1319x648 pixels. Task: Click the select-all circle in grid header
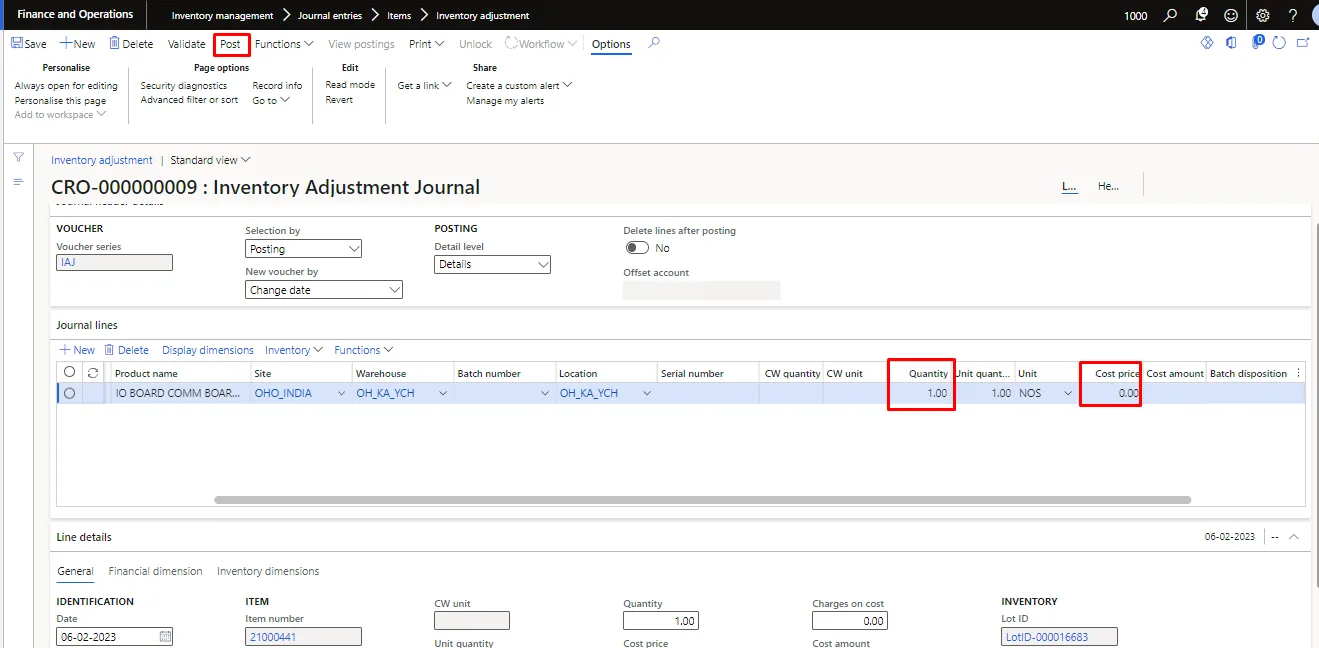coord(69,372)
